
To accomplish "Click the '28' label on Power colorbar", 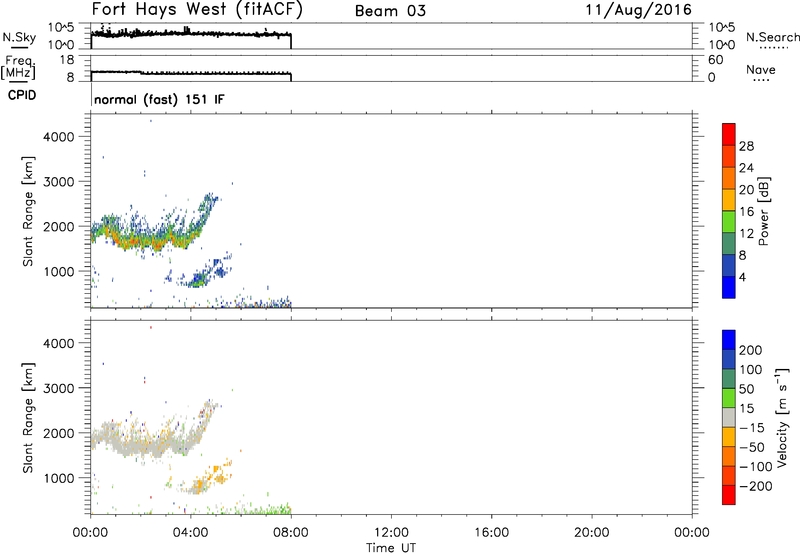I will [746, 146].
